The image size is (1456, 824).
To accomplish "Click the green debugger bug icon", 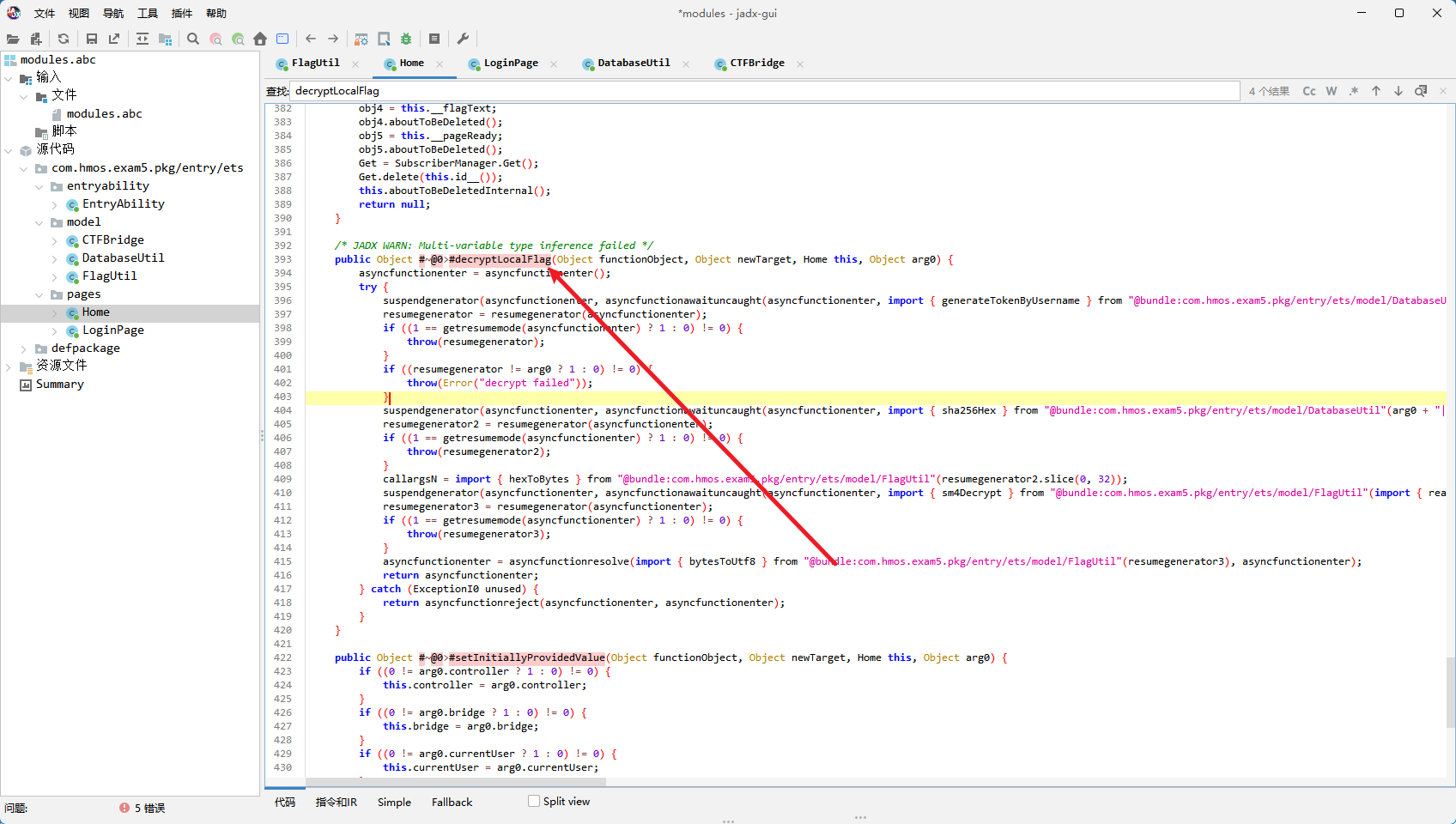I will 406,39.
